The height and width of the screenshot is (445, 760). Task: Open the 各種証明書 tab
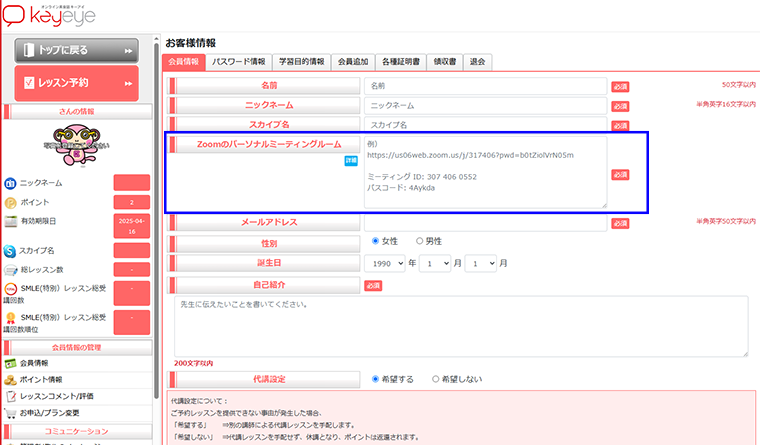click(x=401, y=62)
